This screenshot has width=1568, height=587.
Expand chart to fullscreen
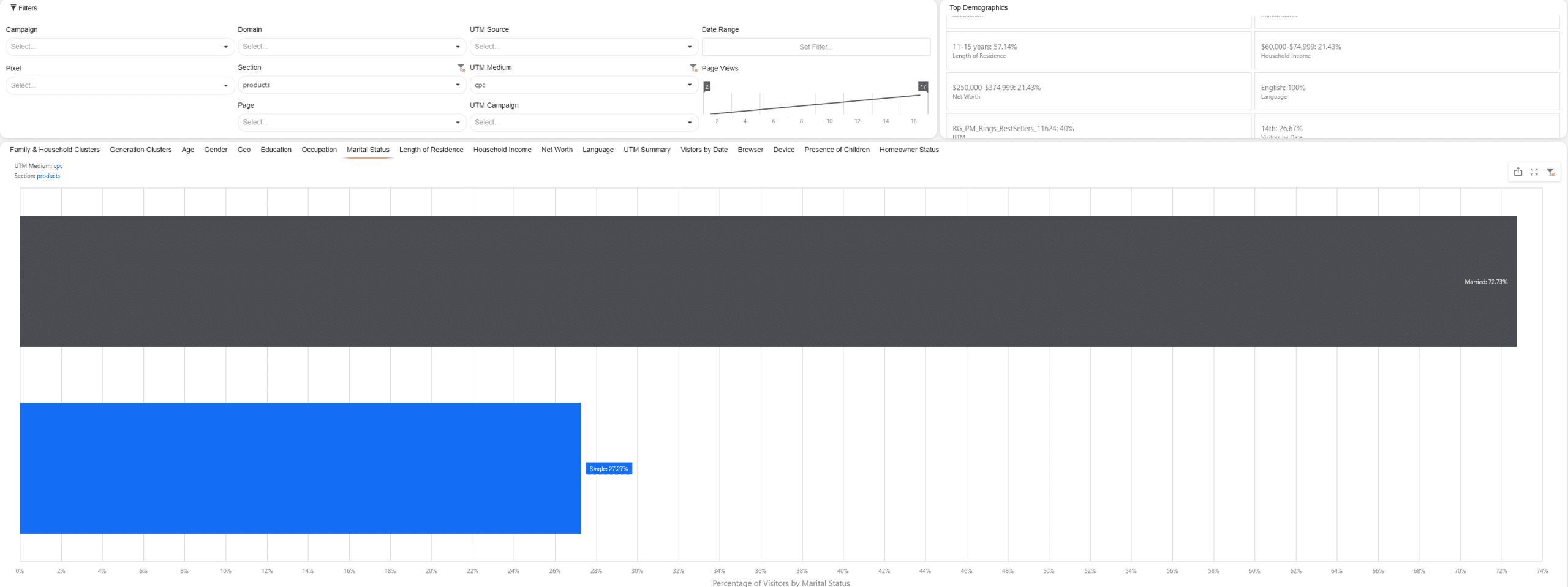[x=1534, y=172]
